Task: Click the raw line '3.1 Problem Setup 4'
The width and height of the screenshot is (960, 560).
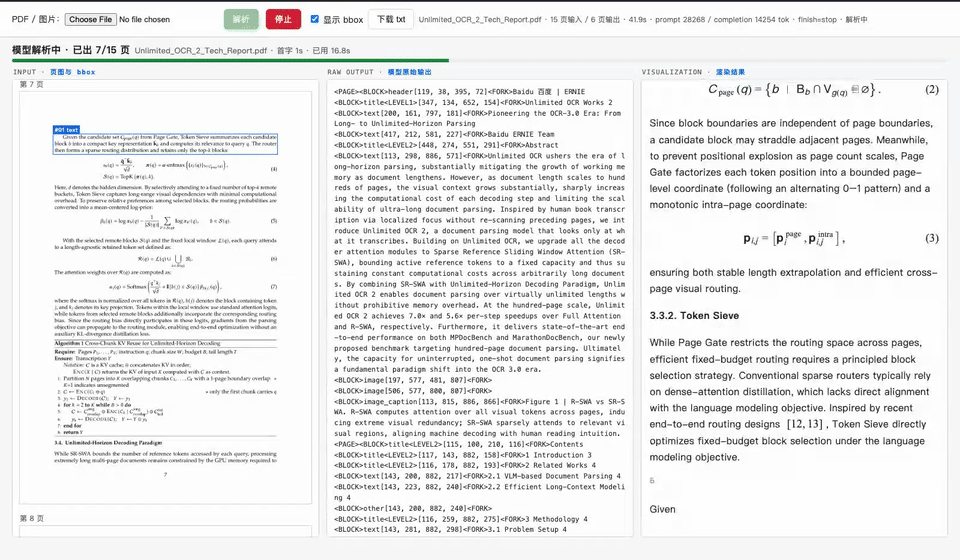Action: [450, 530]
